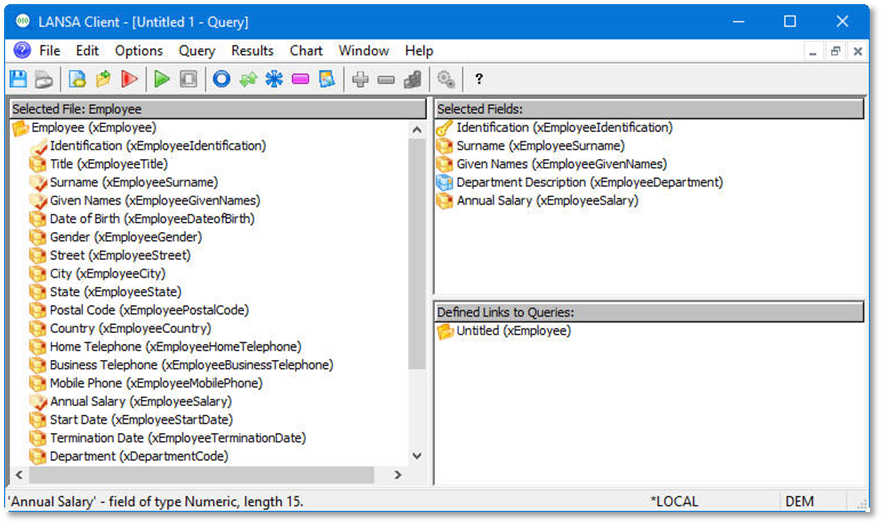The height and width of the screenshot is (524, 882).
Task: Select Annual Salary field in Selected File tree
Action: [141, 401]
